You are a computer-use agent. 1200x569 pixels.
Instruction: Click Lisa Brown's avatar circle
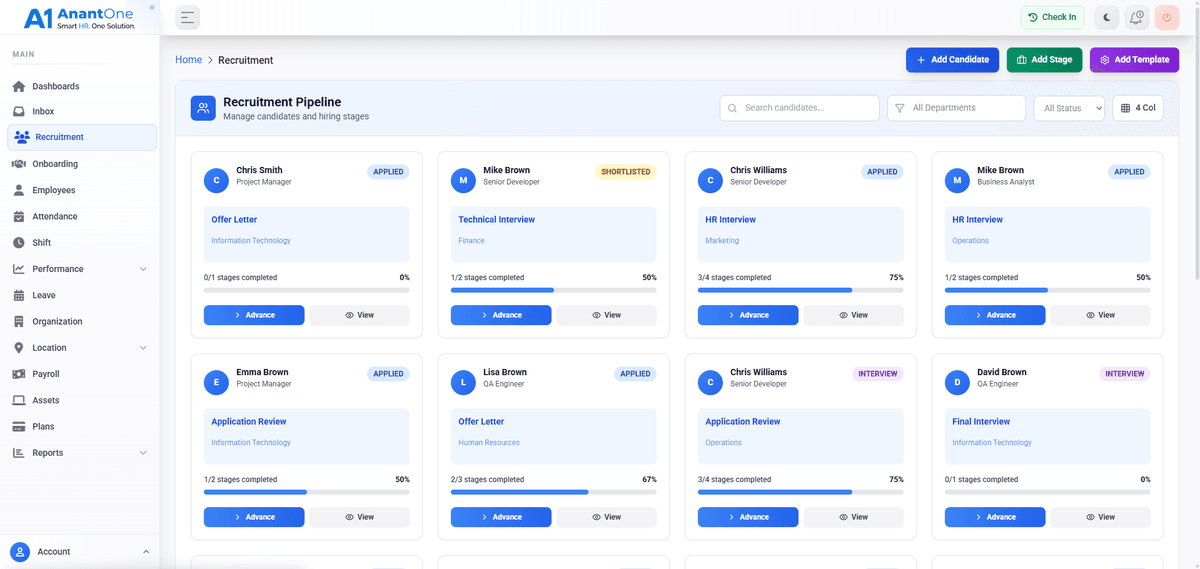pyautogui.click(x=463, y=383)
